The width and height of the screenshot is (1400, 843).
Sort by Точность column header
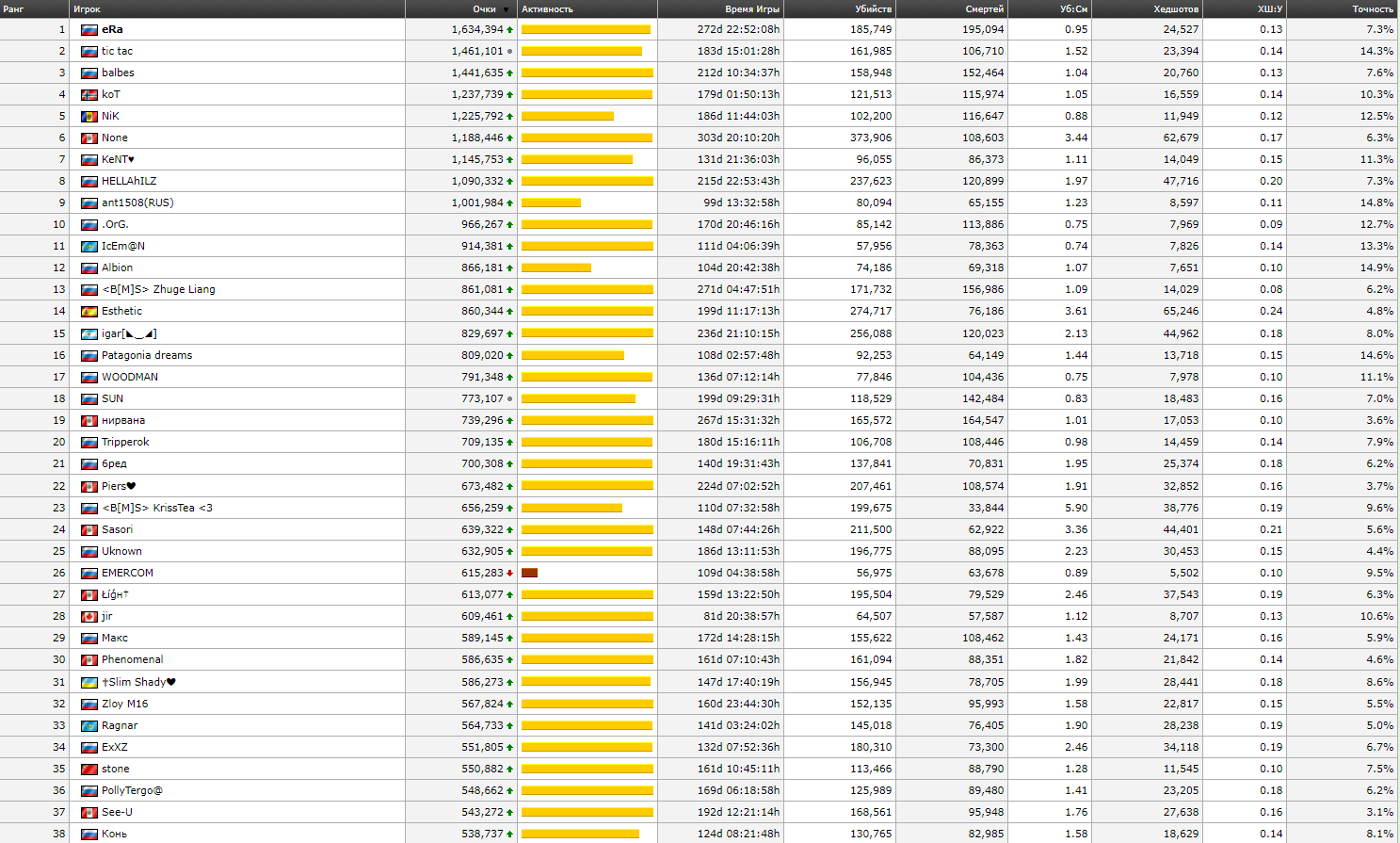(1372, 9)
